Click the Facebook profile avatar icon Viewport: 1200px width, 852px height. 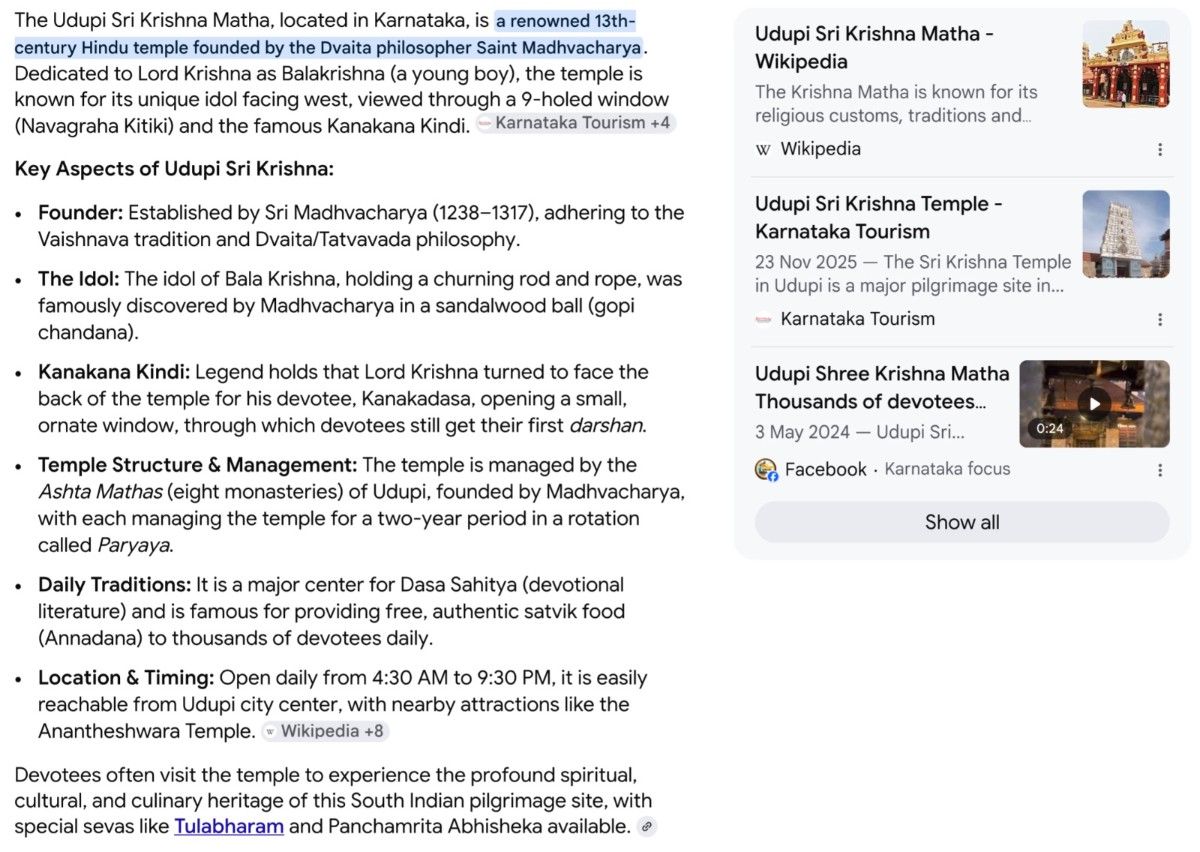(x=766, y=469)
